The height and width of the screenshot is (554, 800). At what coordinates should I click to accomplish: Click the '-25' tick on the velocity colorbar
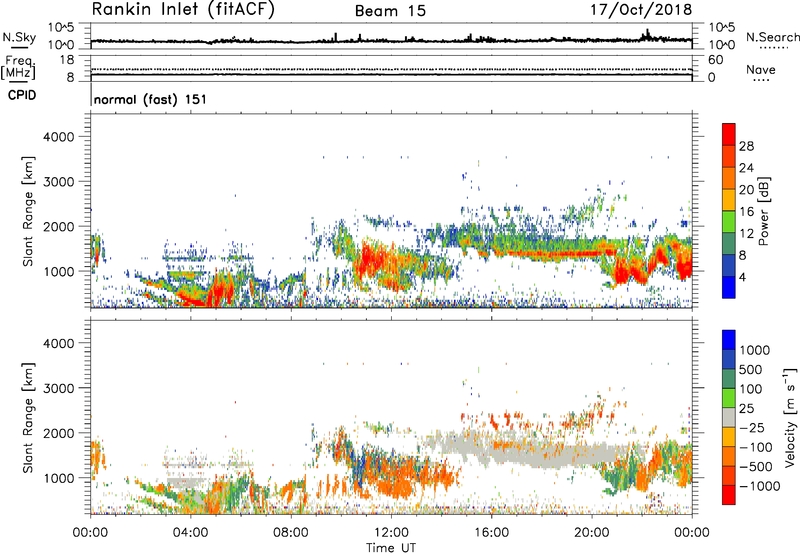click(752, 427)
